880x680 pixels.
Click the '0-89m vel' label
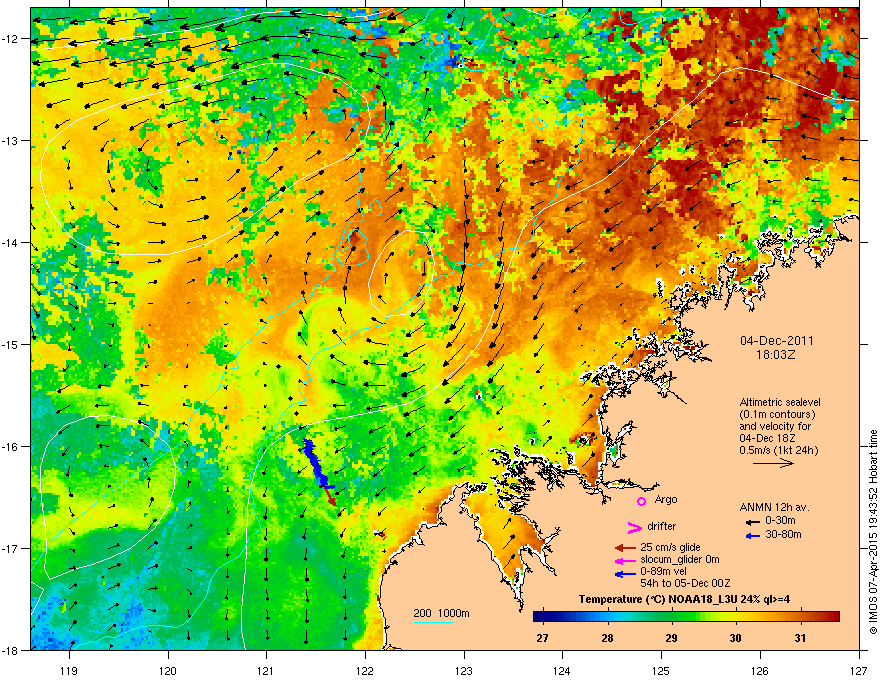[663, 572]
